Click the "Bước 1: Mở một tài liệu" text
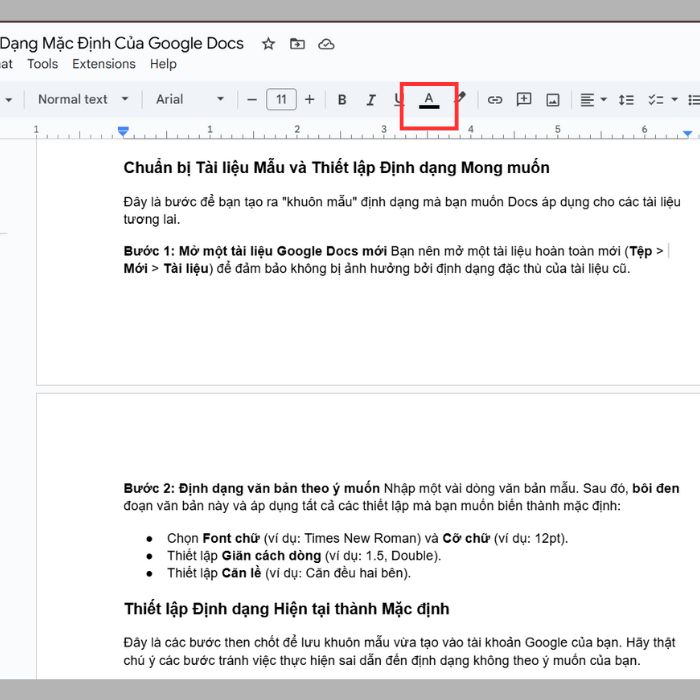 pos(255,251)
